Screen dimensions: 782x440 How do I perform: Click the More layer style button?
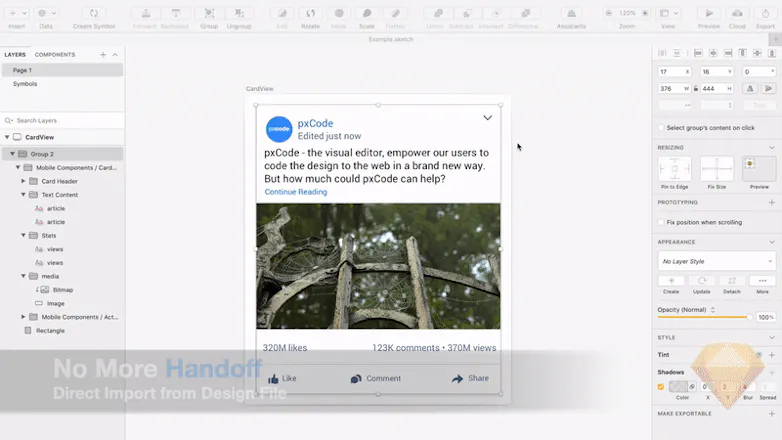[x=763, y=281]
